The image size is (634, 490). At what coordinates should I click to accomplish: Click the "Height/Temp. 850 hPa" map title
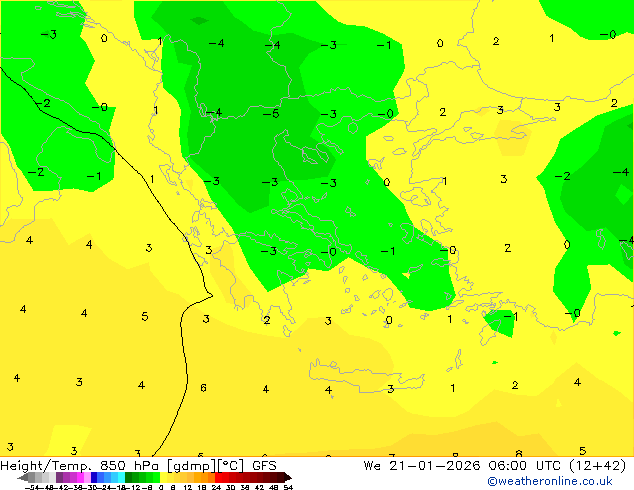pyautogui.click(x=78, y=466)
